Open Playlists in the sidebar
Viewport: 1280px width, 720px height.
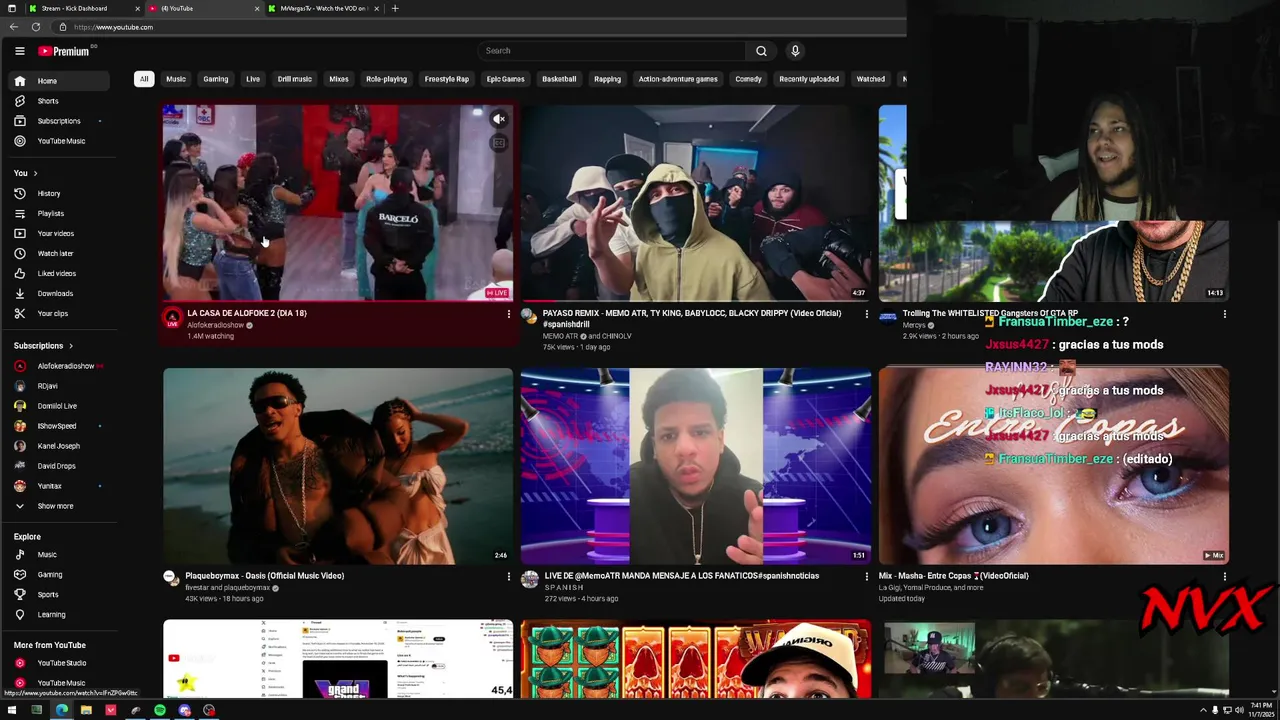[x=59, y=213]
